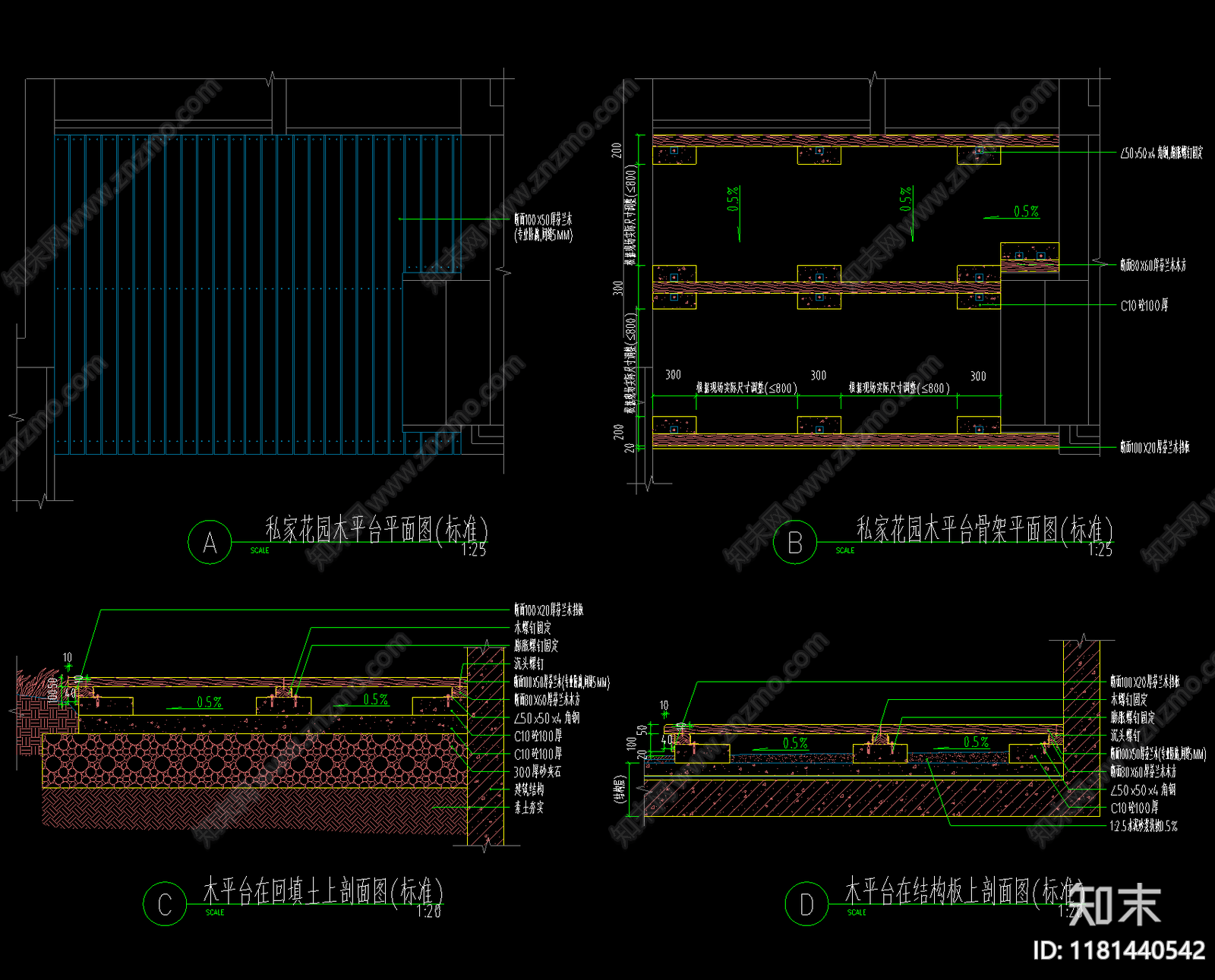
Task: Click the 300 vertical dimension in plan B
Action: click(617, 288)
